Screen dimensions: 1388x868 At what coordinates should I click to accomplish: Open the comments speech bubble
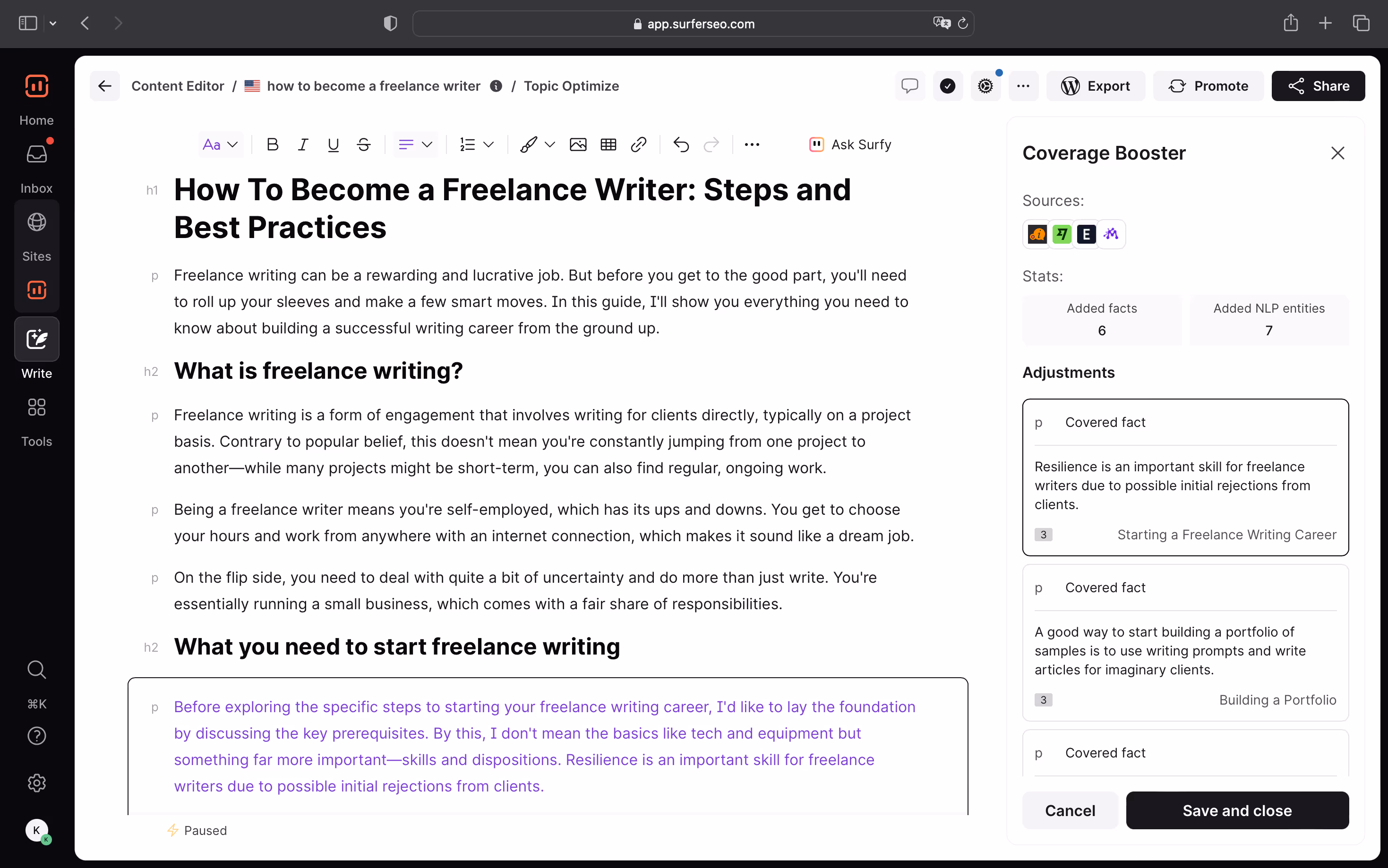[x=909, y=86]
